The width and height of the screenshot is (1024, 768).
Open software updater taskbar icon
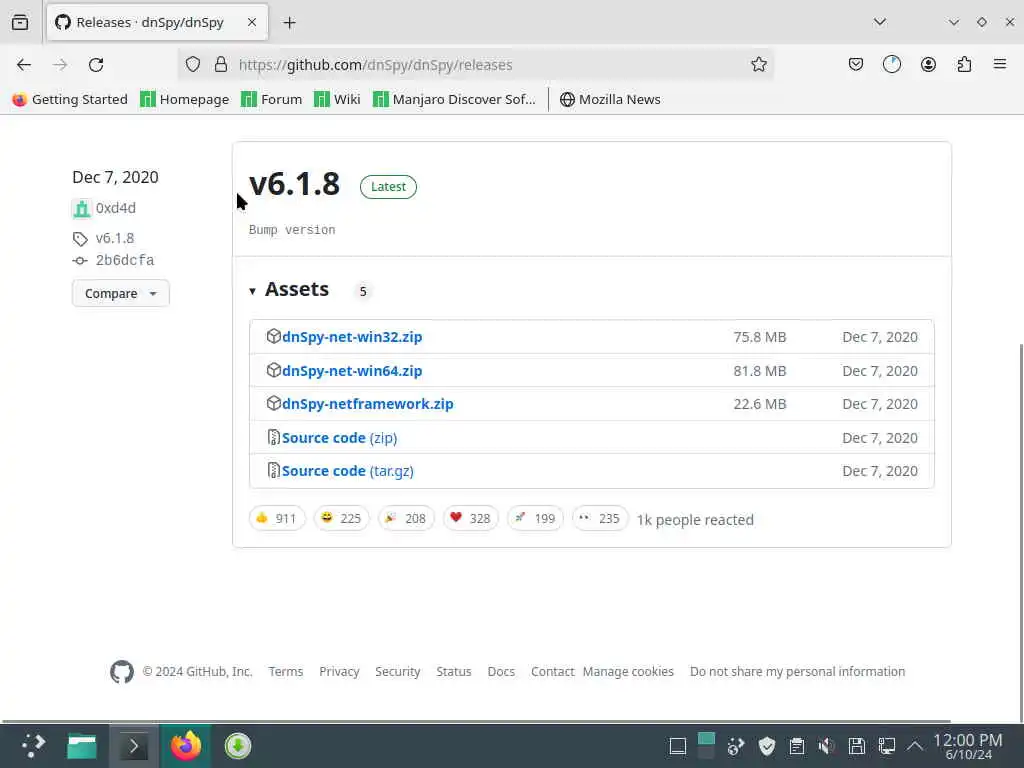click(x=238, y=746)
